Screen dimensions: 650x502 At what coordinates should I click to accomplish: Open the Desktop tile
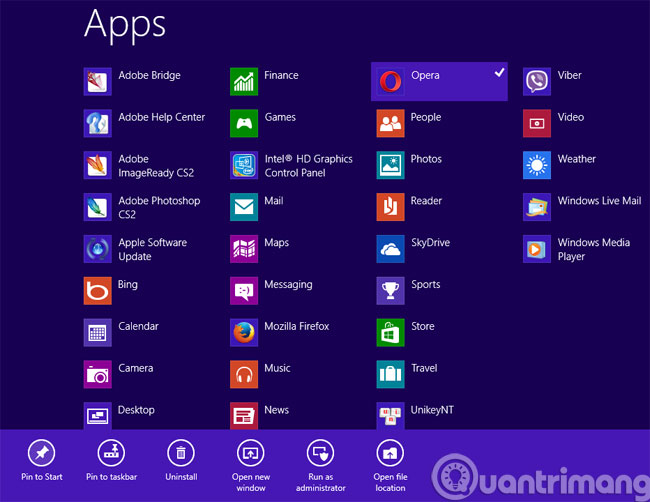coord(97,416)
